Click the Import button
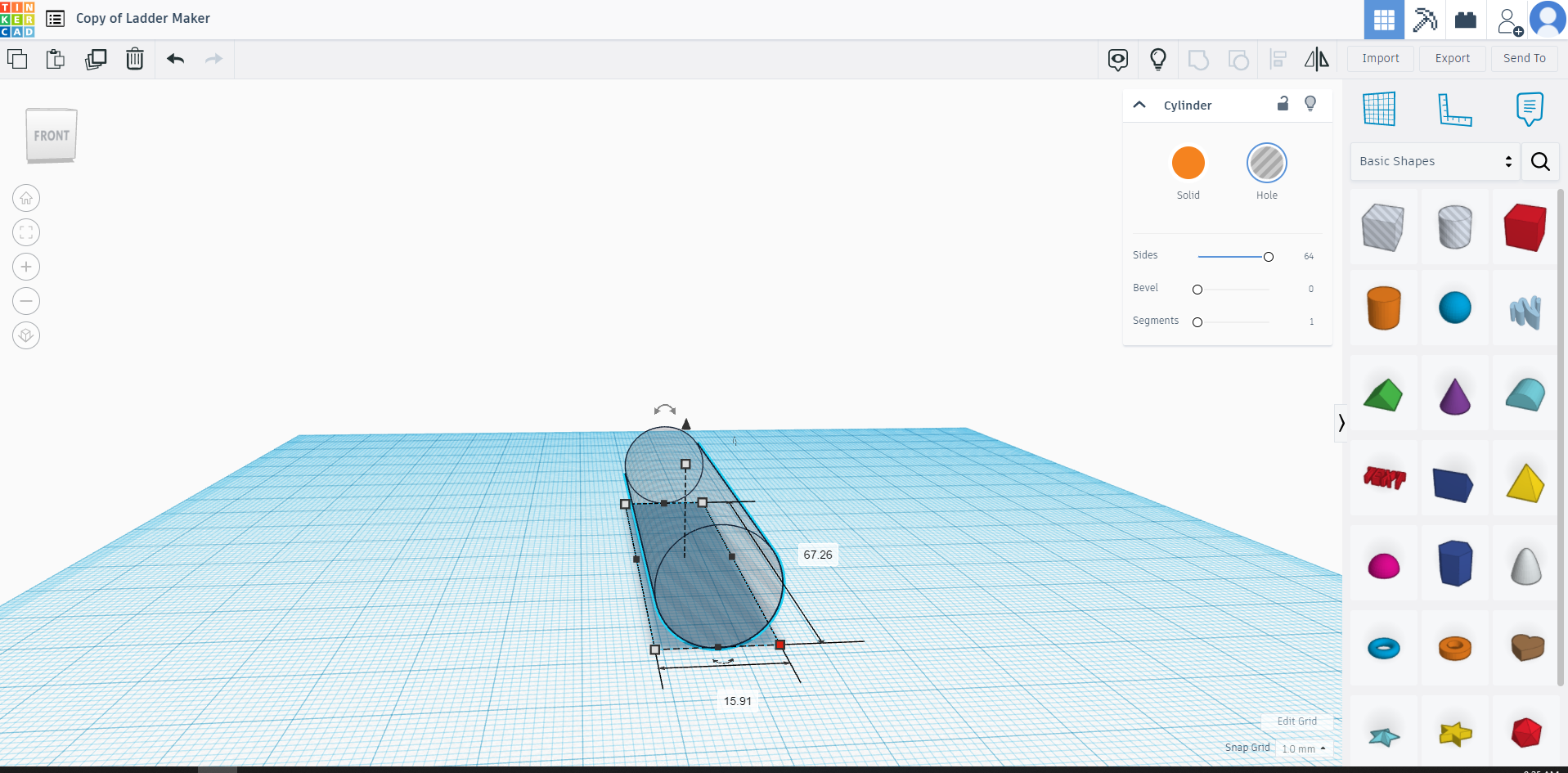The height and width of the screenshot is (773, 1568). click(x=1380, y=58)
